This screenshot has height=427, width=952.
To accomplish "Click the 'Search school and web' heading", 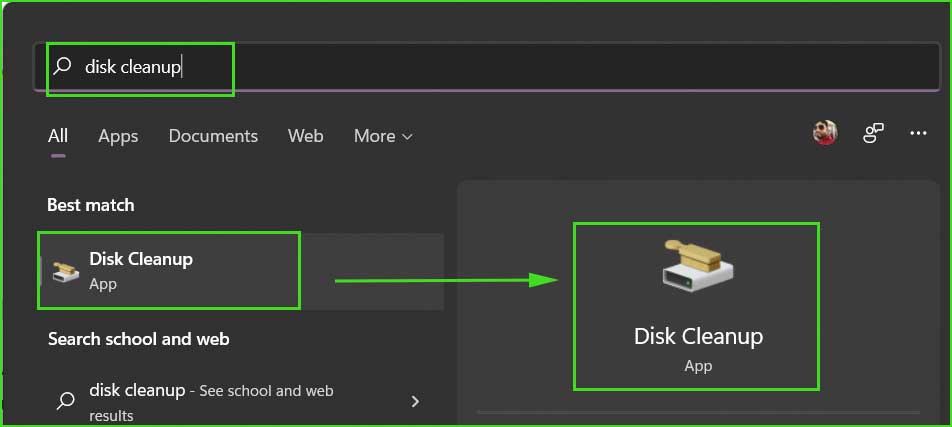I will (138, 338).
